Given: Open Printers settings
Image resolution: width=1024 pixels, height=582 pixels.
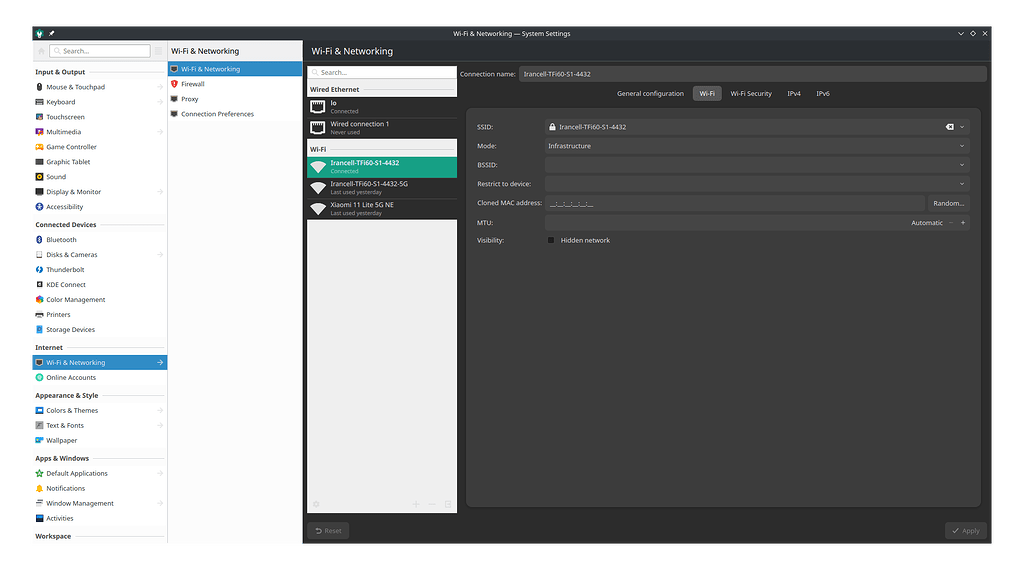Looking at the screenshot, I should click(99, 315).
